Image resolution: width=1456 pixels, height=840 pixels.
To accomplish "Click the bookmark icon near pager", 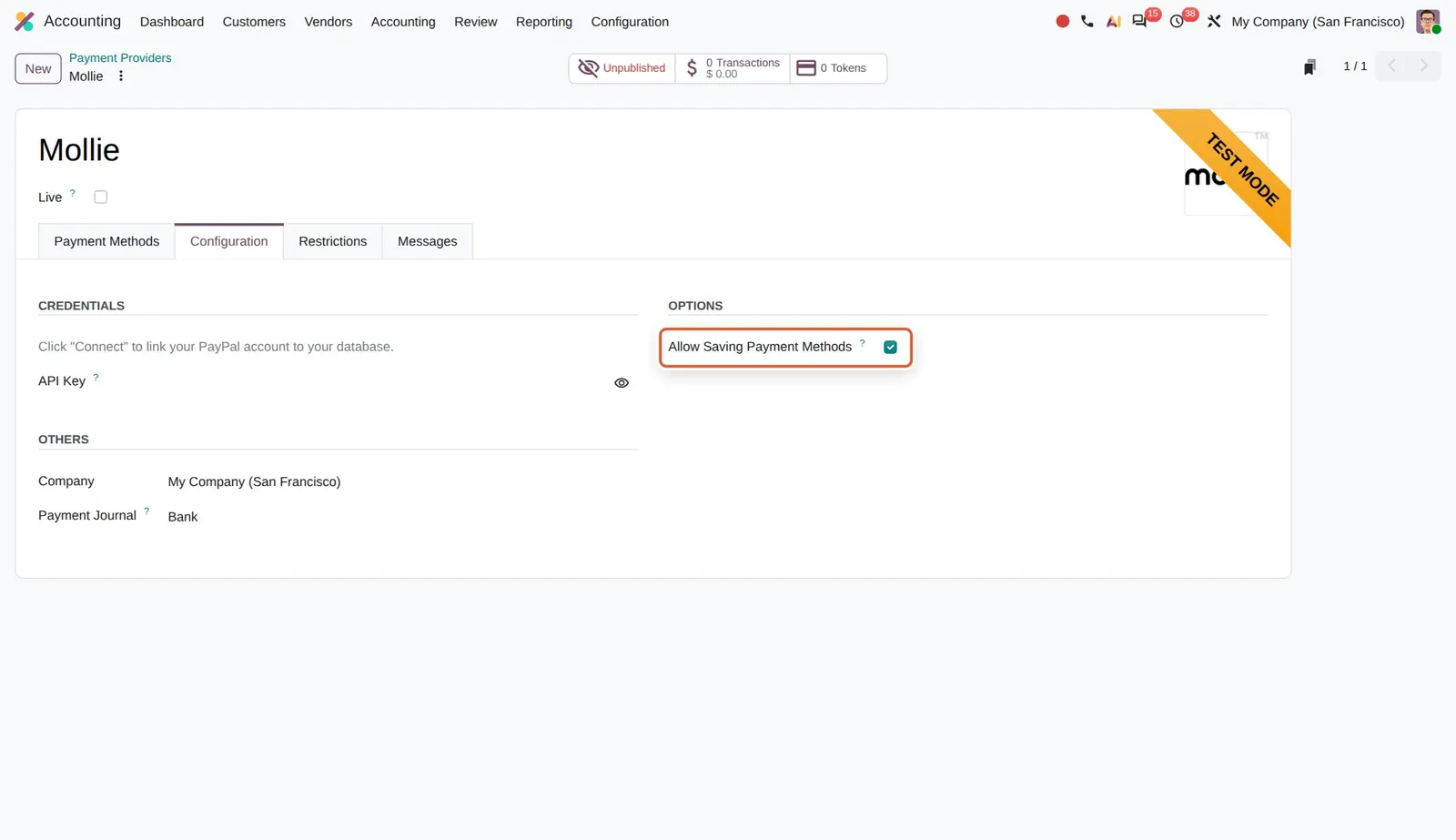I will pos(1309,66).
